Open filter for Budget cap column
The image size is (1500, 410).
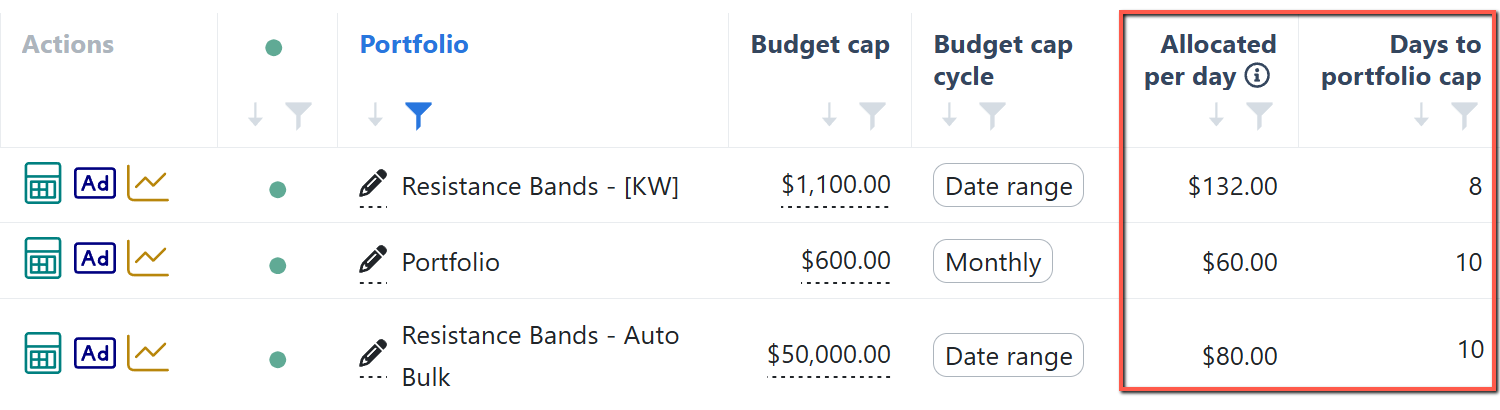[x=873, y=117]
